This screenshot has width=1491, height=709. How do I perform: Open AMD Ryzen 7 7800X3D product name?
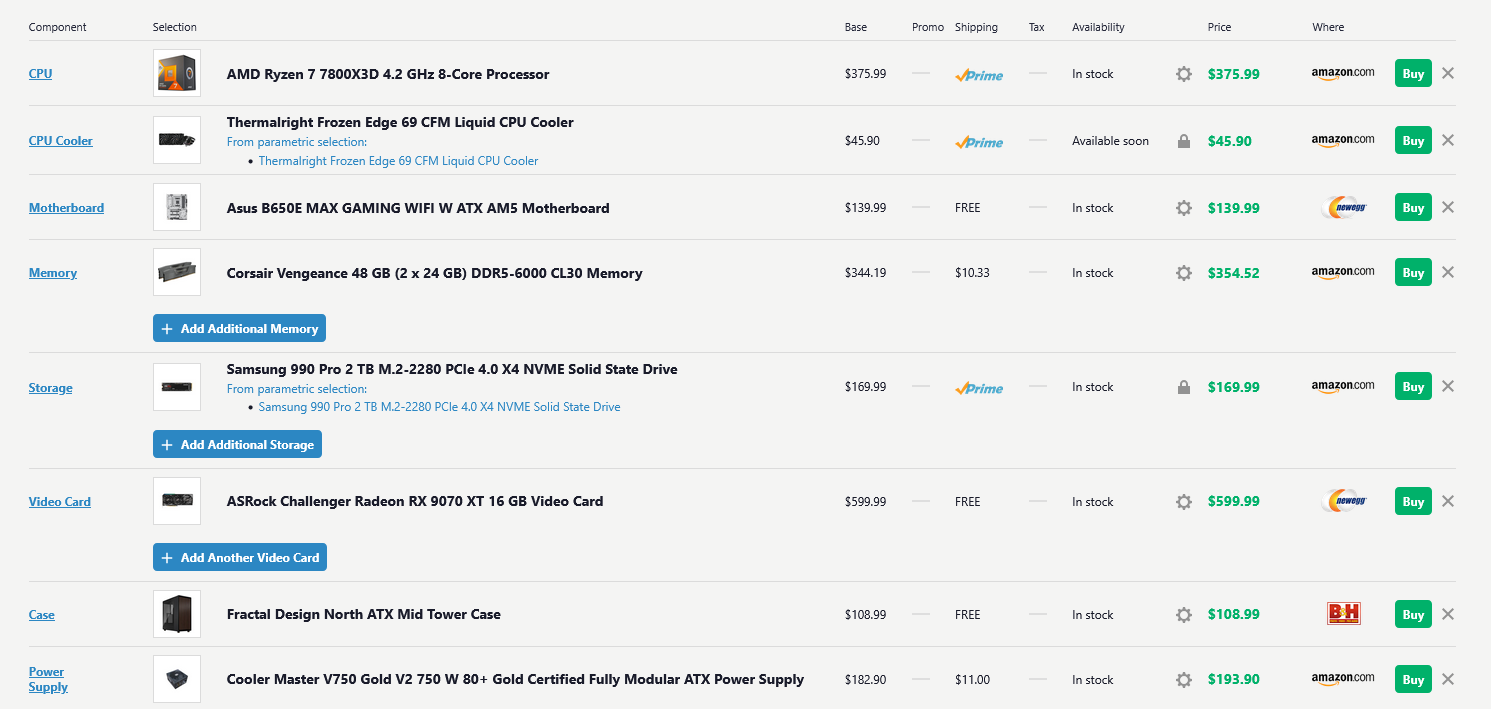(x=388, y=74)
